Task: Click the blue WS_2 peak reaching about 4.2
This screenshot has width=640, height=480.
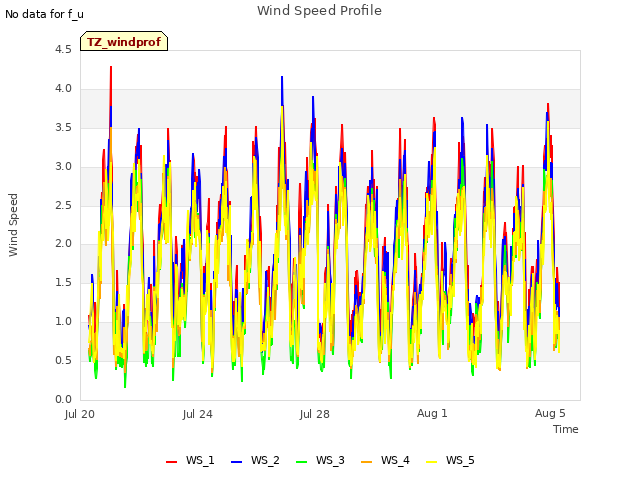Action: 282,78
